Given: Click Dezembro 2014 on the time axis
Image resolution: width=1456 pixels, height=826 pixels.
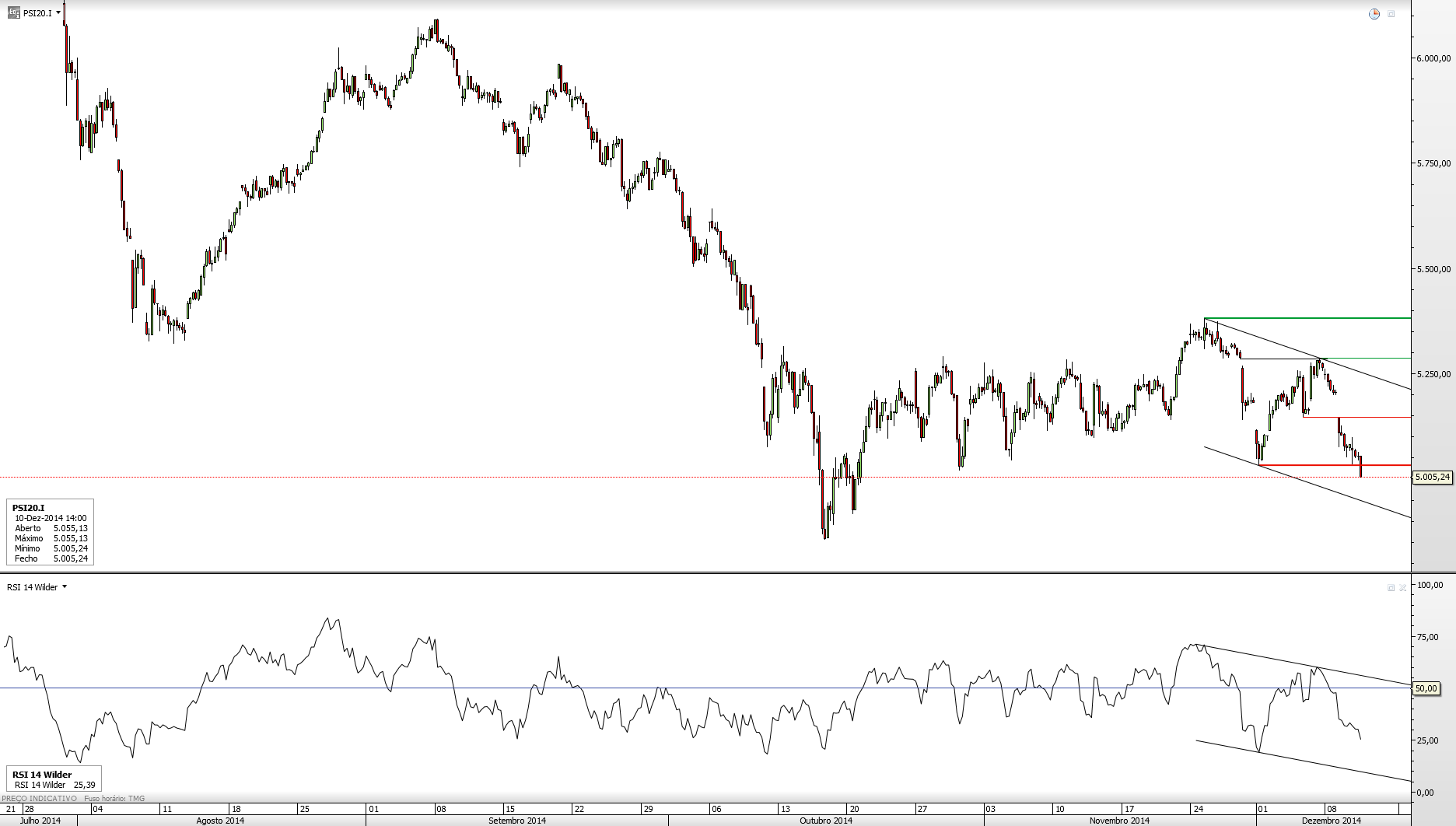Looking at the screenshot, I should point(1332,821).
